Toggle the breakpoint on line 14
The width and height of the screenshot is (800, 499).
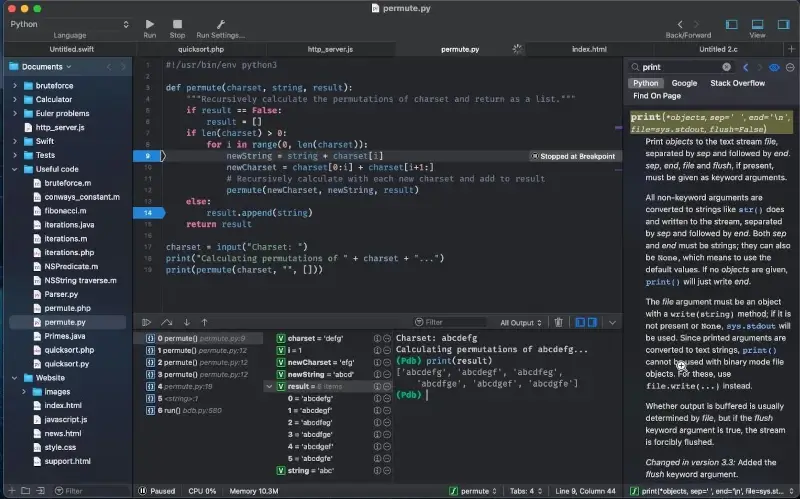coord(148,213)
